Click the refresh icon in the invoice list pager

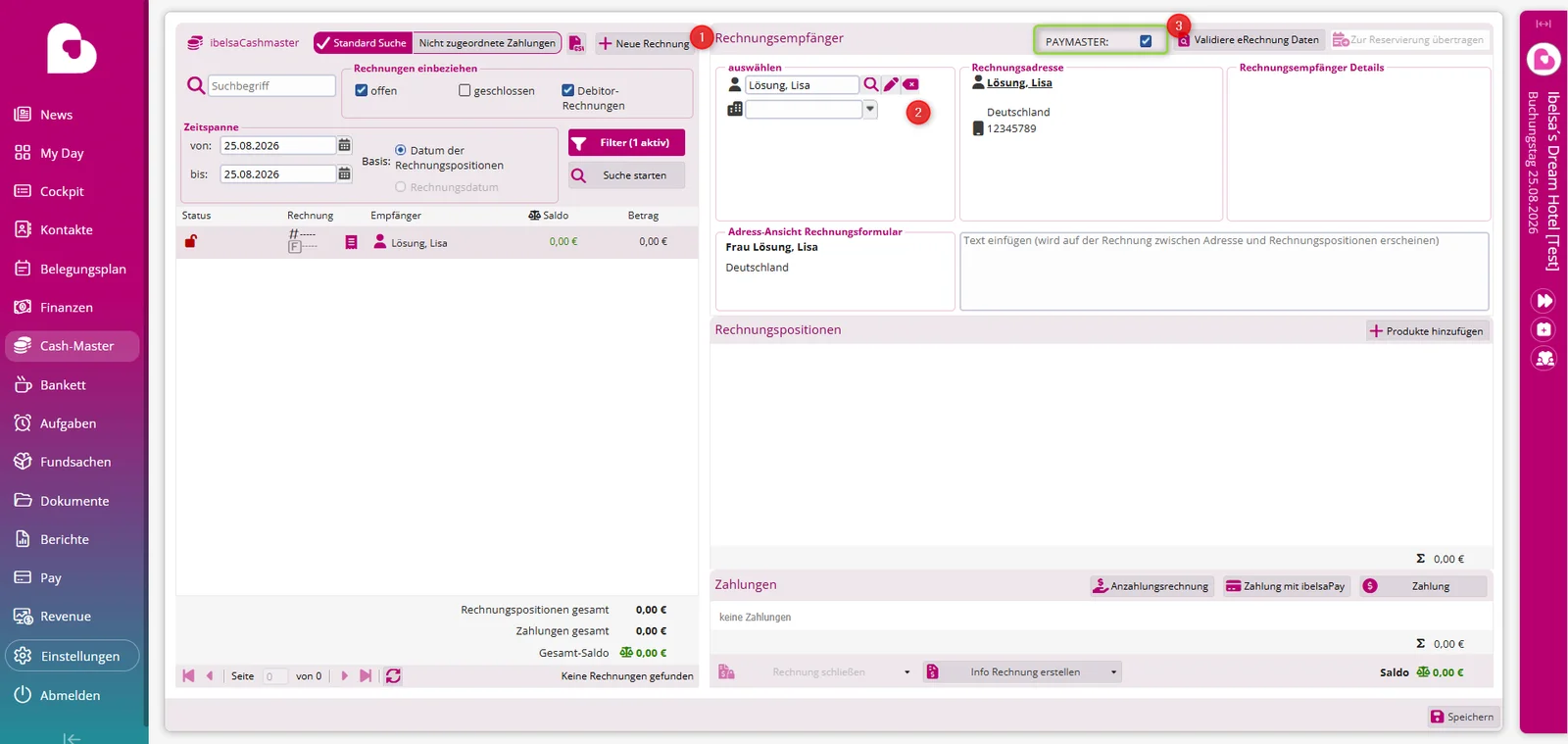click(x=393, y=676)
